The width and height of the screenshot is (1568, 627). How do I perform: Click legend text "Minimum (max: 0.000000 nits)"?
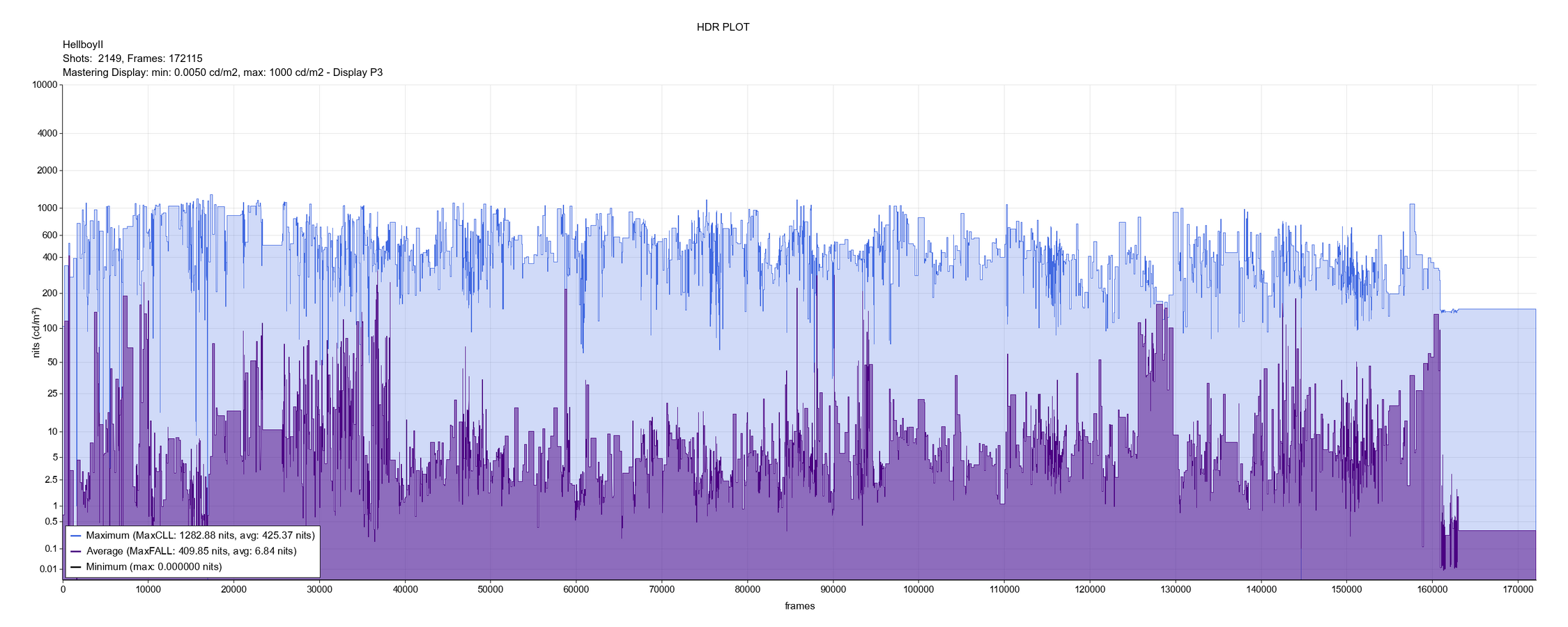point(154,567)
